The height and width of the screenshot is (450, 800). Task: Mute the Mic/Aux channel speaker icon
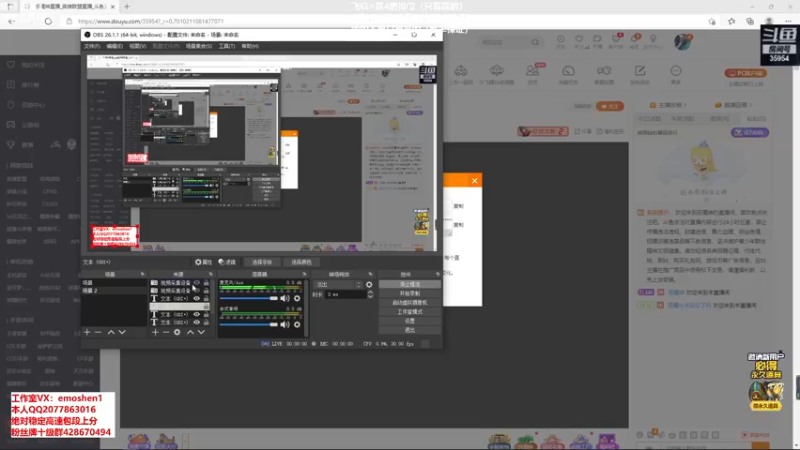(285, 298)
